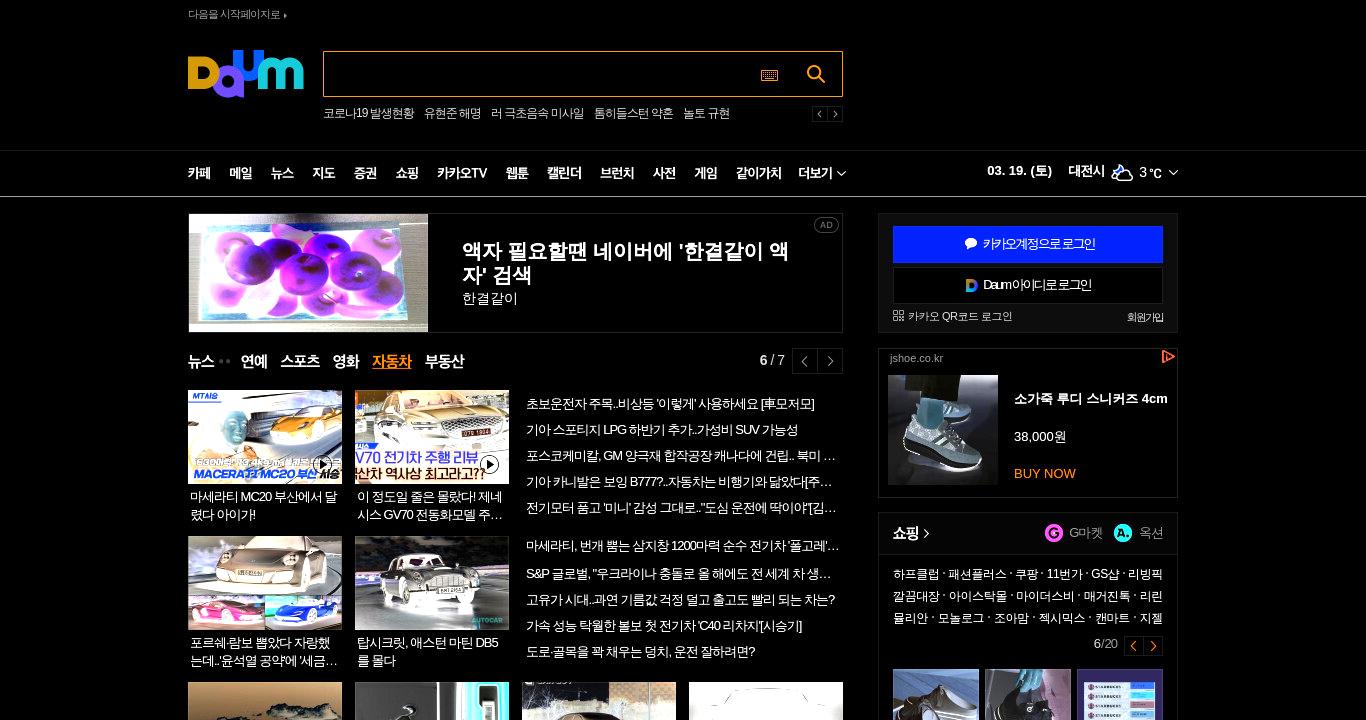Click the magnifier search button
The image size is (1366, 720).
(816, 74)
